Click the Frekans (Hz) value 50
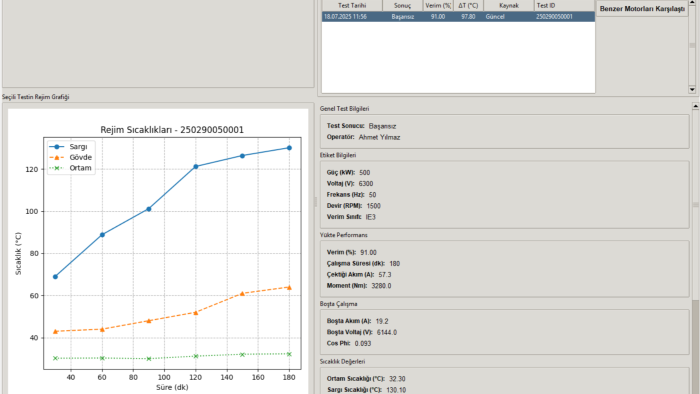700x394 pixels. pos(372,195)
